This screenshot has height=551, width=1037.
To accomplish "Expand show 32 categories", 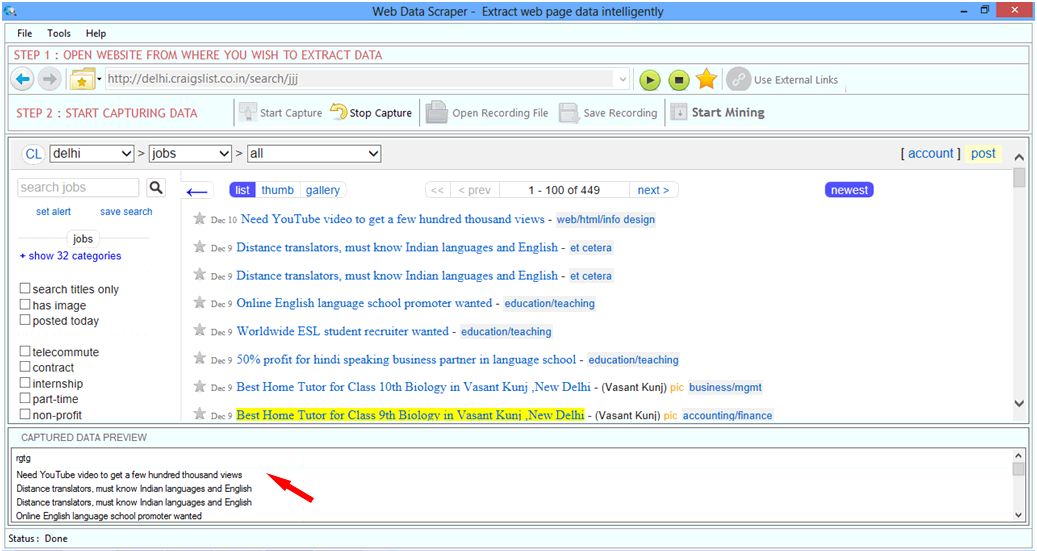I will pos(71,256).
